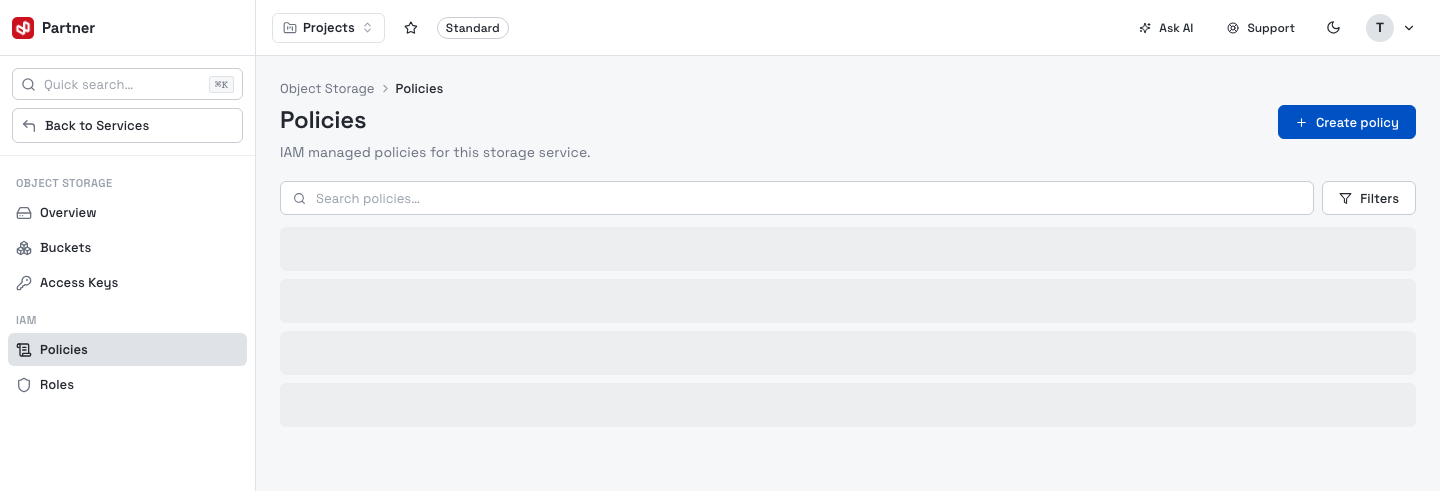
Task: Open the Filters dropdown
Action: coord(1369,198)
